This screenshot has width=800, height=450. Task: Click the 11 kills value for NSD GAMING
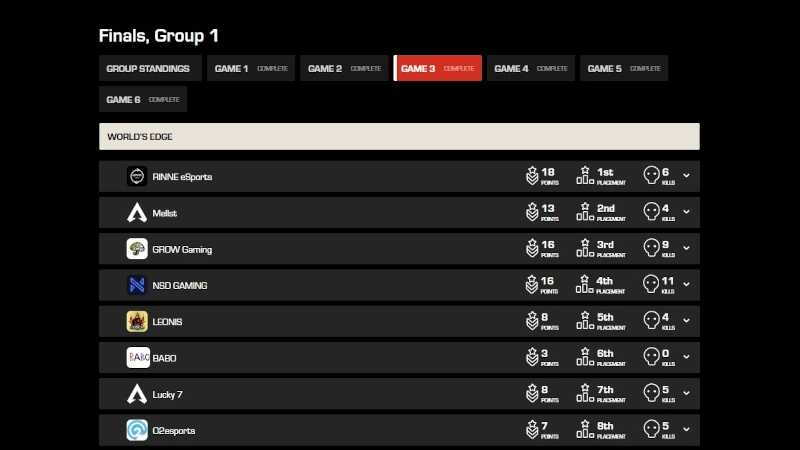[668, 281]
